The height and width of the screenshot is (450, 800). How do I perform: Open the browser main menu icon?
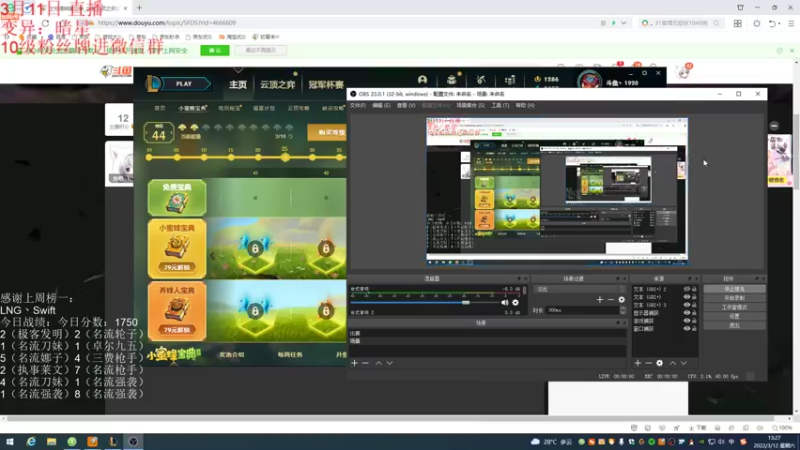pyautogui.click(x=791, y=23)
